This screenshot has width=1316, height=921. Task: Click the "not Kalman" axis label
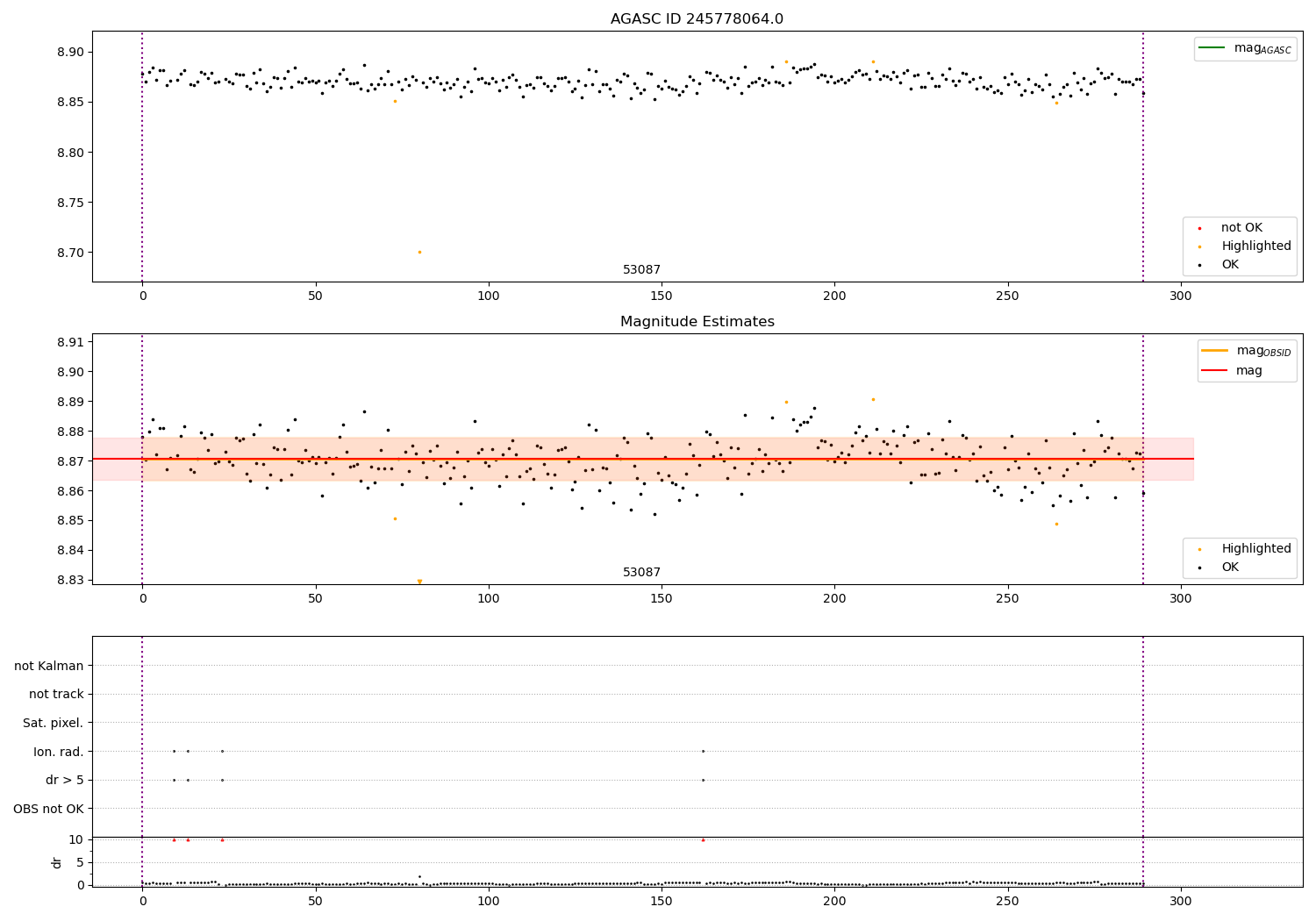pos(49,667)
